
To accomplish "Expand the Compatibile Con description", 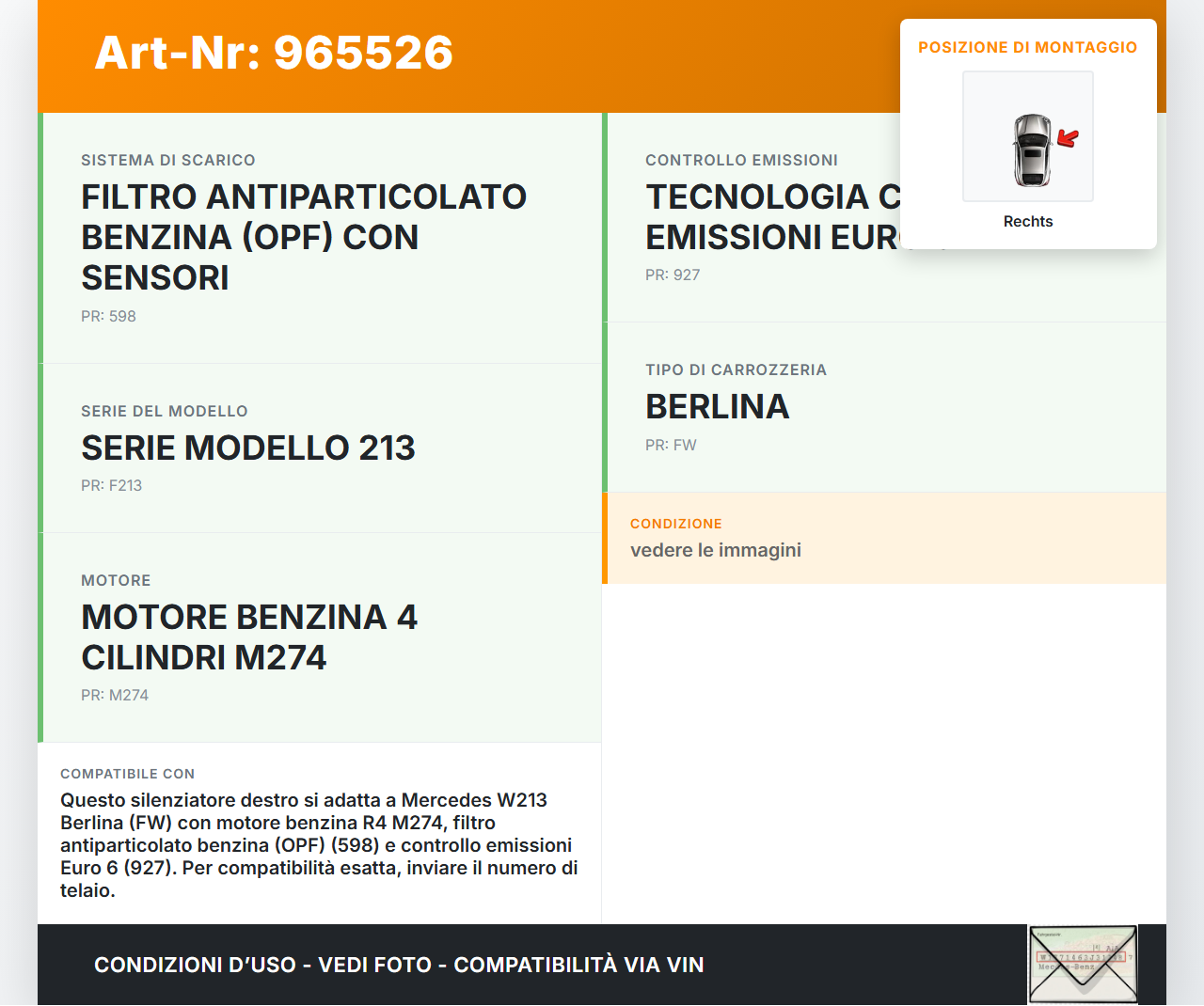I will (319, 832).
